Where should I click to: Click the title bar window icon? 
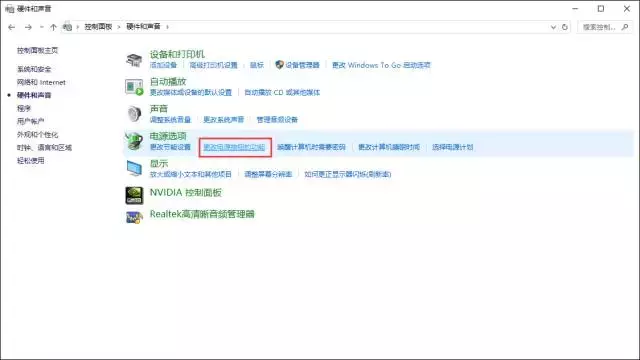coord(10,9)
